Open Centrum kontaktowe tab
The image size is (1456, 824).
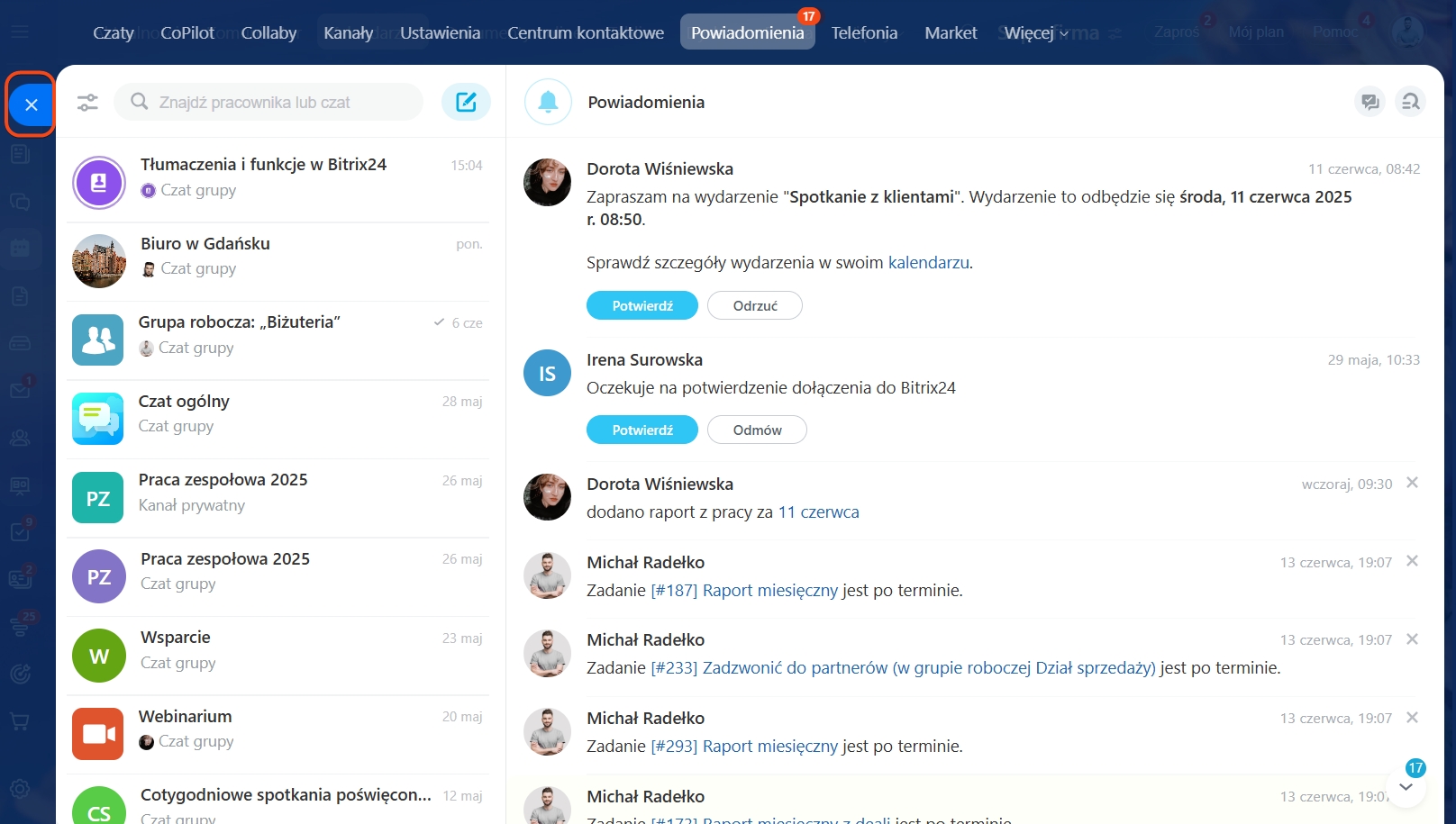pyautogui.click(x=586, y=33)
